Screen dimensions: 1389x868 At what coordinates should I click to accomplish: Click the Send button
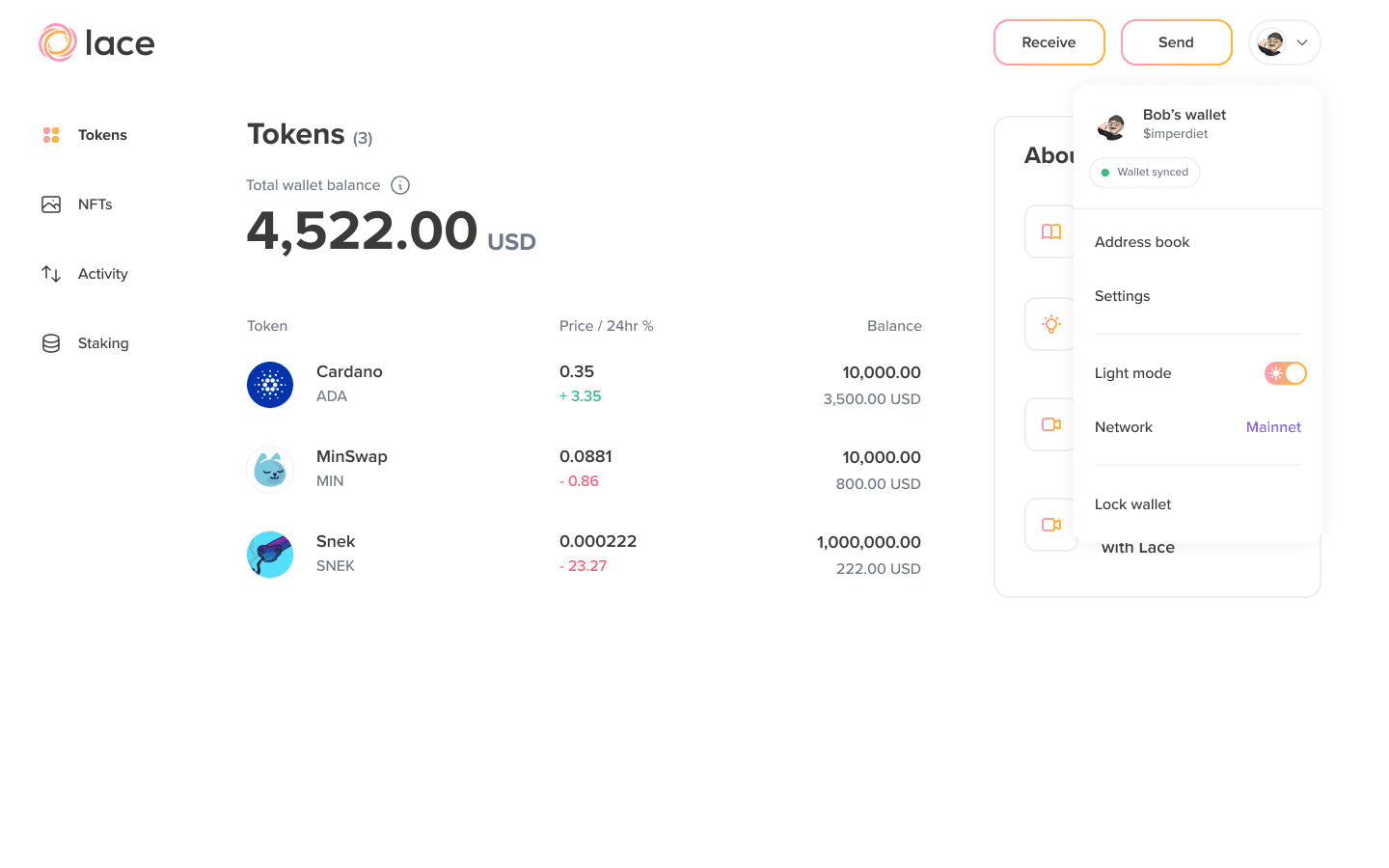click(x=1177, y=42)
